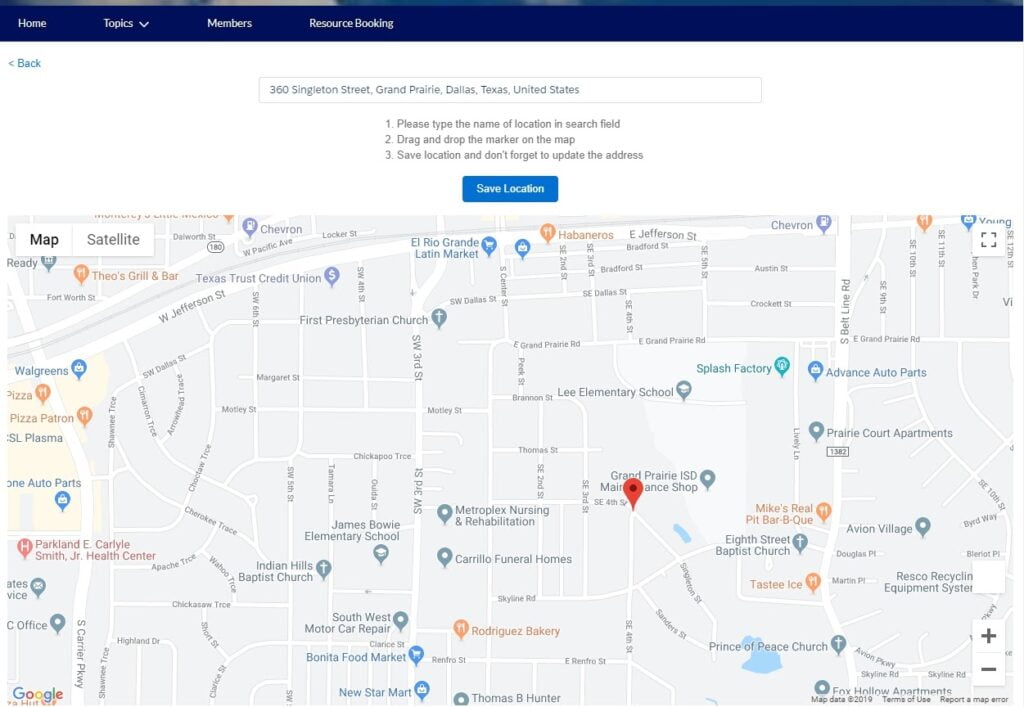Switch map to Satellite view
Image resolution: width=1024 pixels, height=707 pixels.
pos(113,240)
